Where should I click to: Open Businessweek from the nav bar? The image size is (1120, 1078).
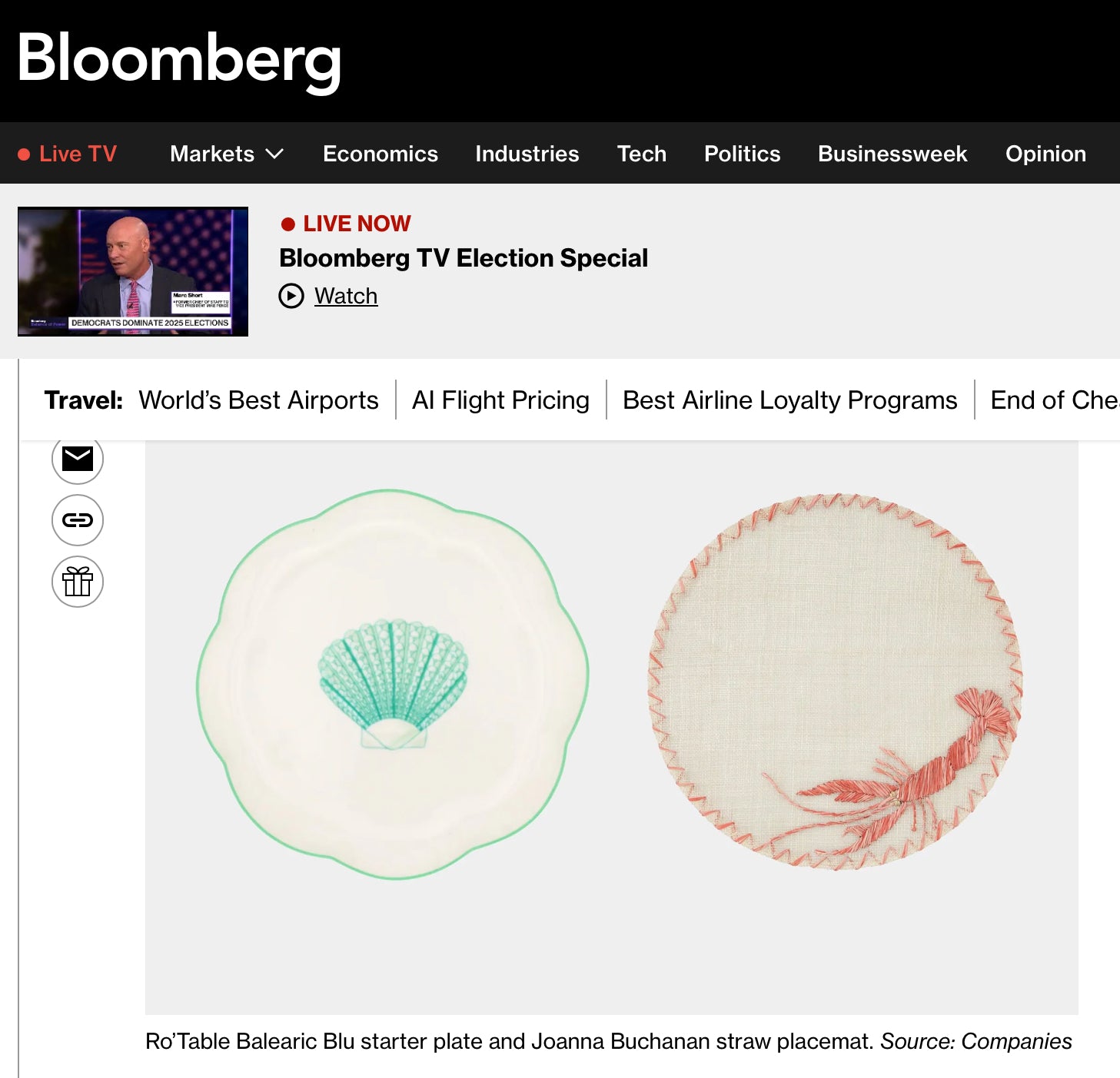point(892,154)
